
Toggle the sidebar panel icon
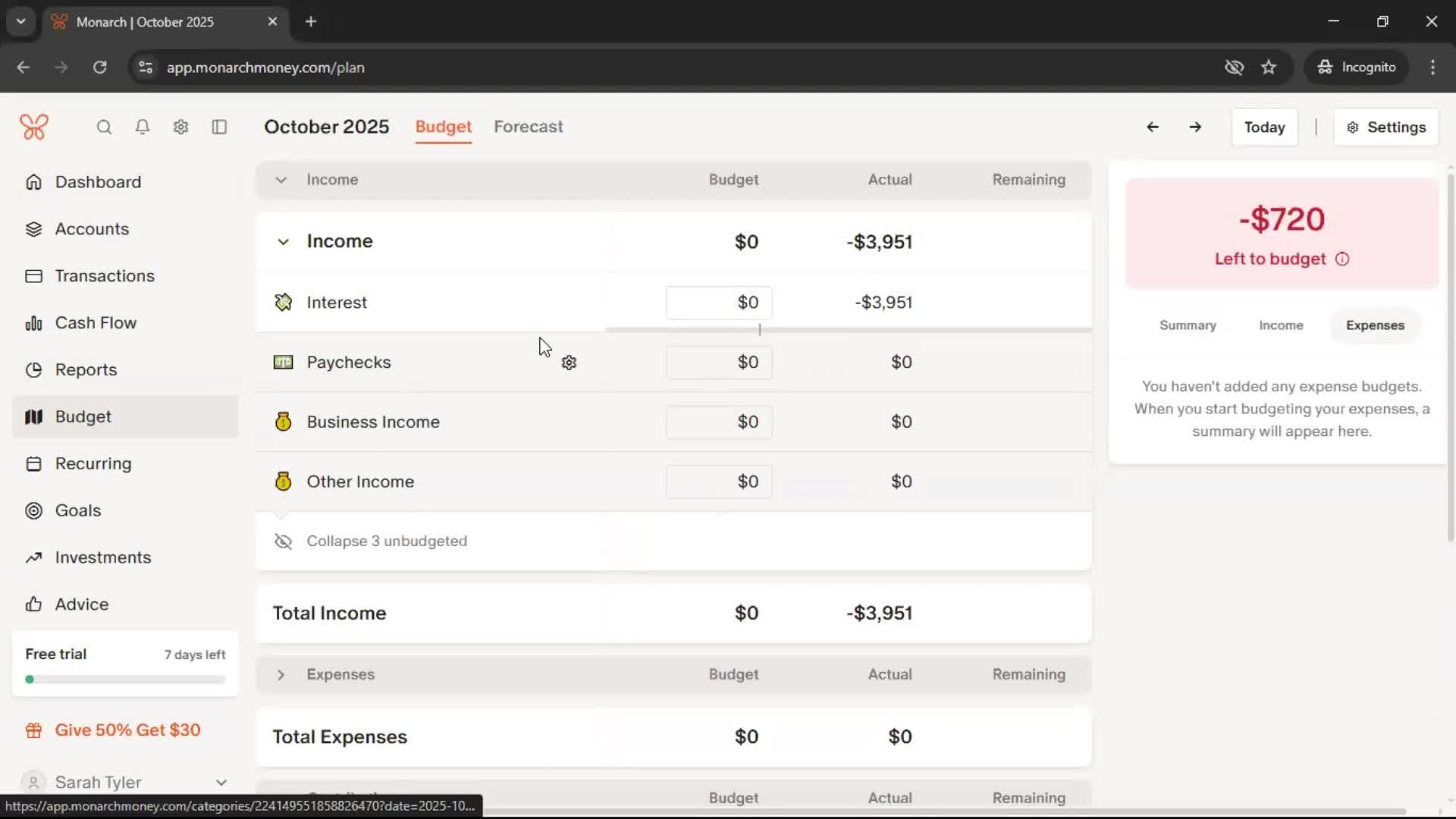[219, 127]
